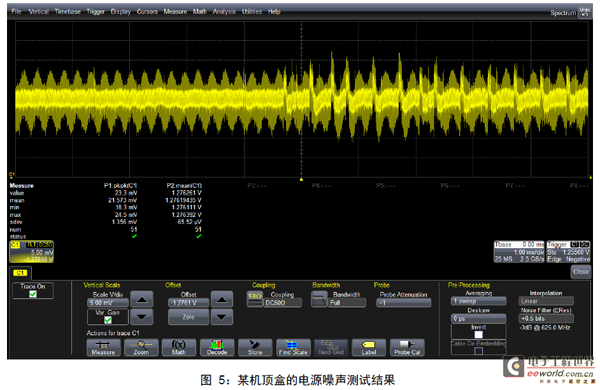Open the f(x) Math action
This screenshot has width=600, height=390.
click(x=179, y=347)
